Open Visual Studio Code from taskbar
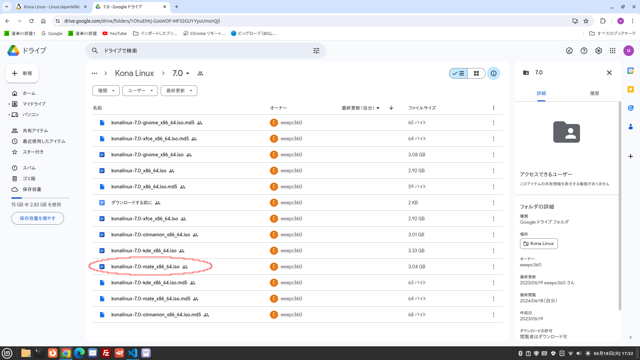Viewport: 640px width, 360px height. 132,353
